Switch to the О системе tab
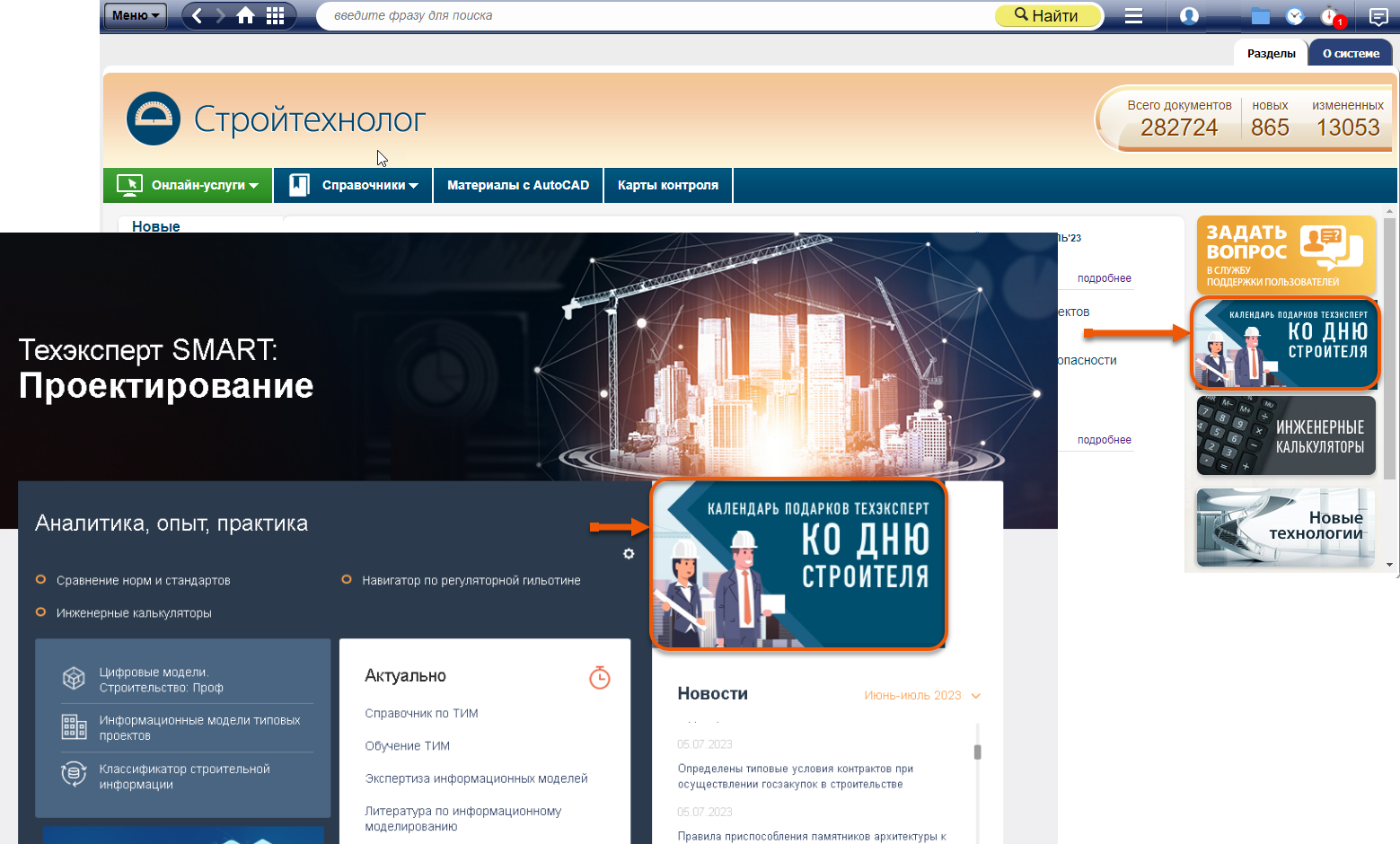The height and width of the screenshot is (844, 1400). click(x=1351, y=53)
